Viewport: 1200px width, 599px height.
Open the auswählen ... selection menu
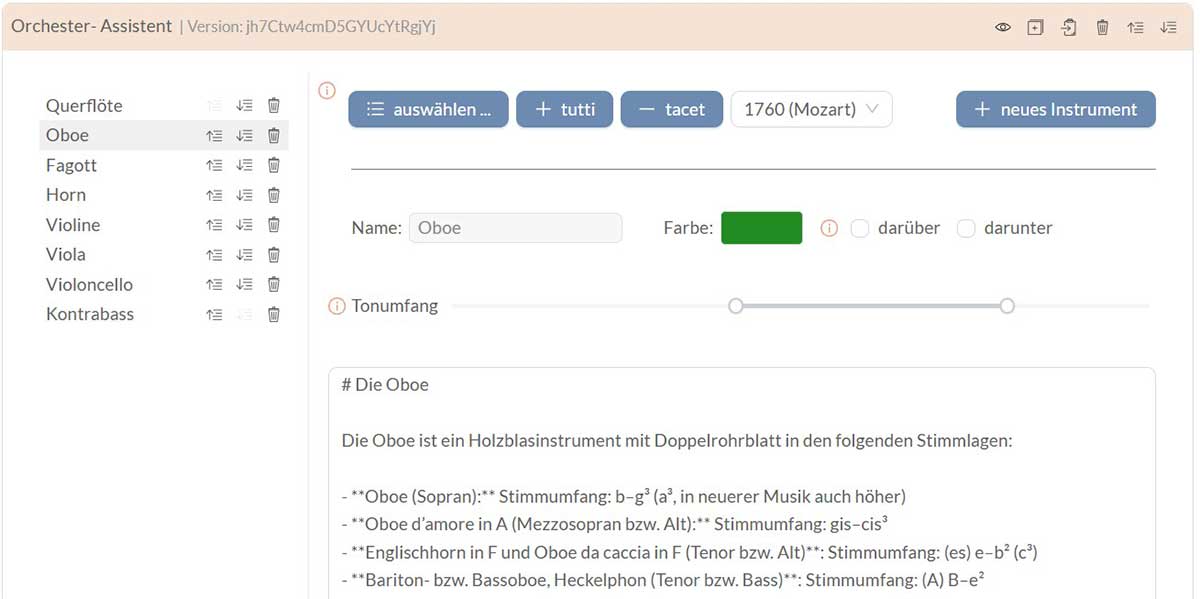coord(428,110)
